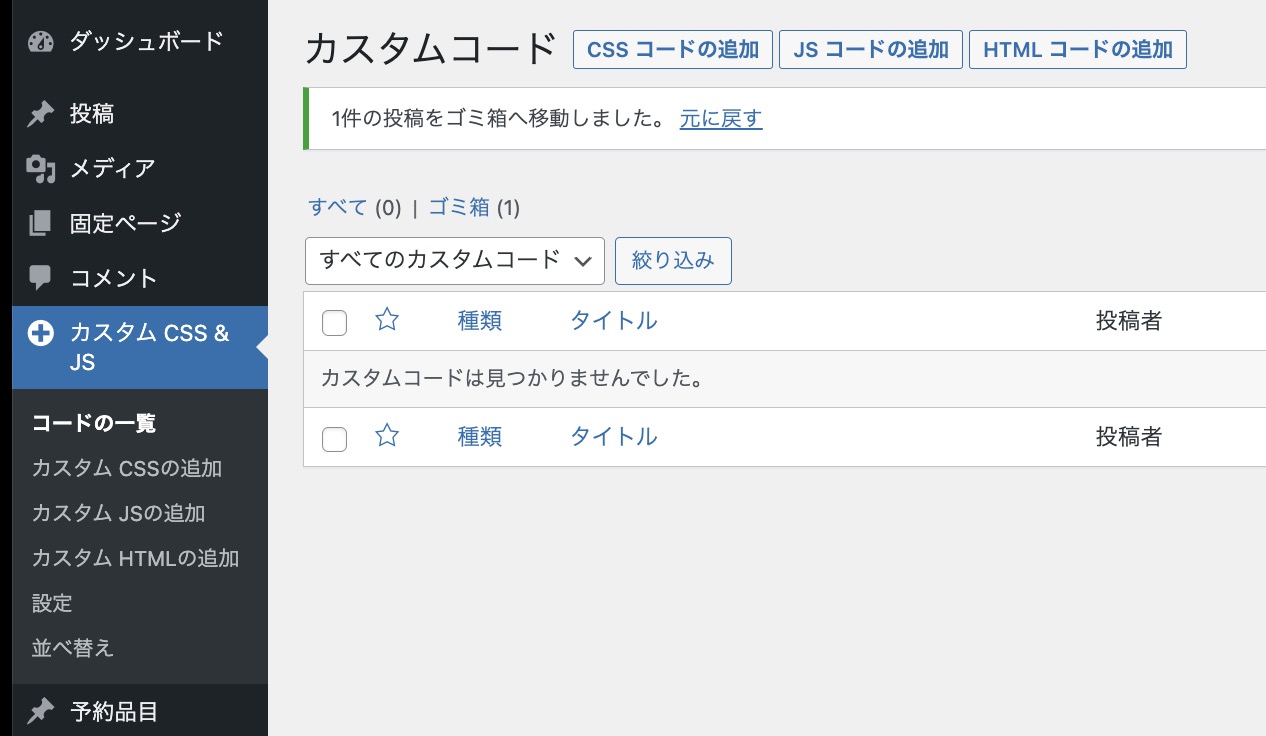Click the pin icon next to 投稿
The width and height of the screenshot is (1266, 736).
click(40, 113)
